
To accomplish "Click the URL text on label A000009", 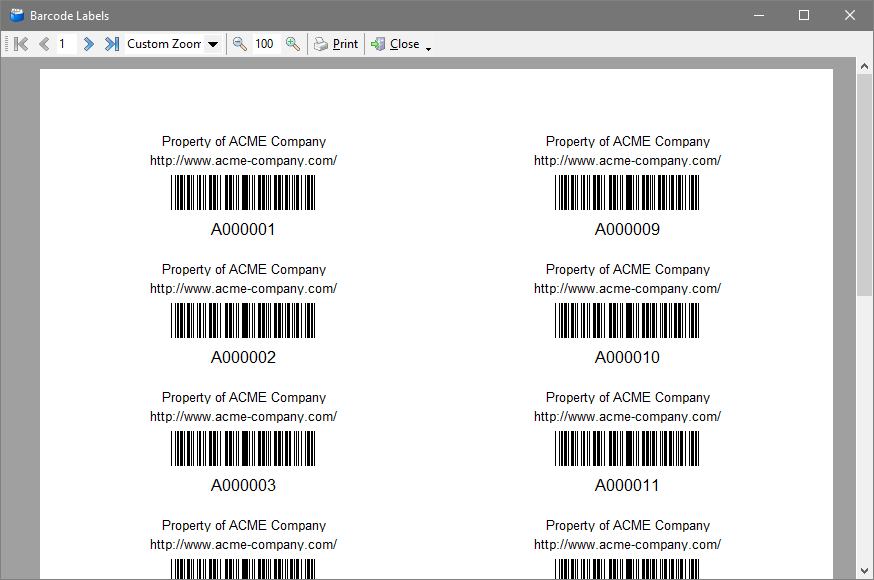I will (627, 161).
